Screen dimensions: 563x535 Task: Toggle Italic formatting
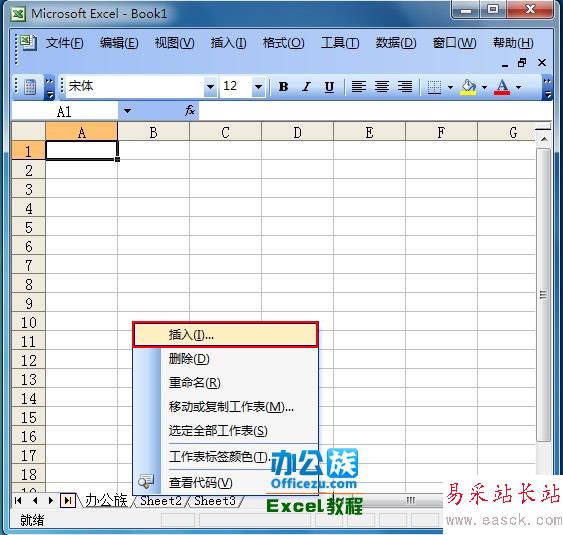point(306,87)
